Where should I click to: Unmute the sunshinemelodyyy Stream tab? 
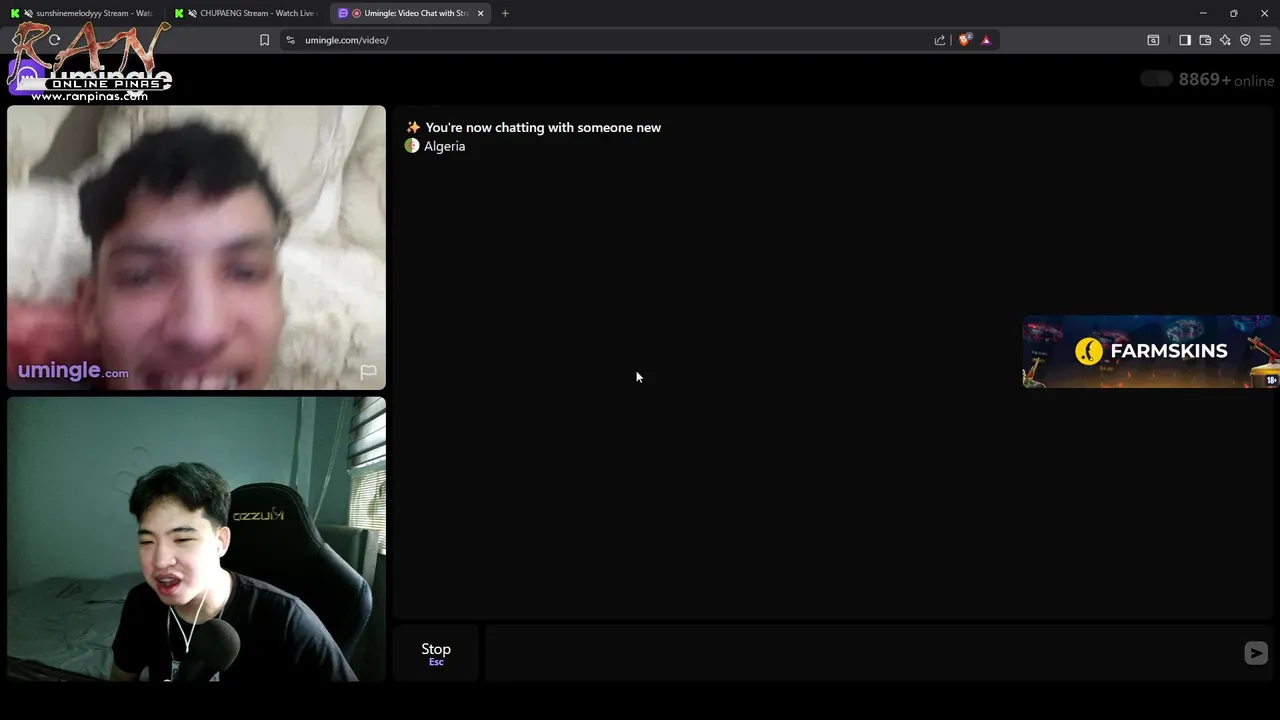pos(27,13)
